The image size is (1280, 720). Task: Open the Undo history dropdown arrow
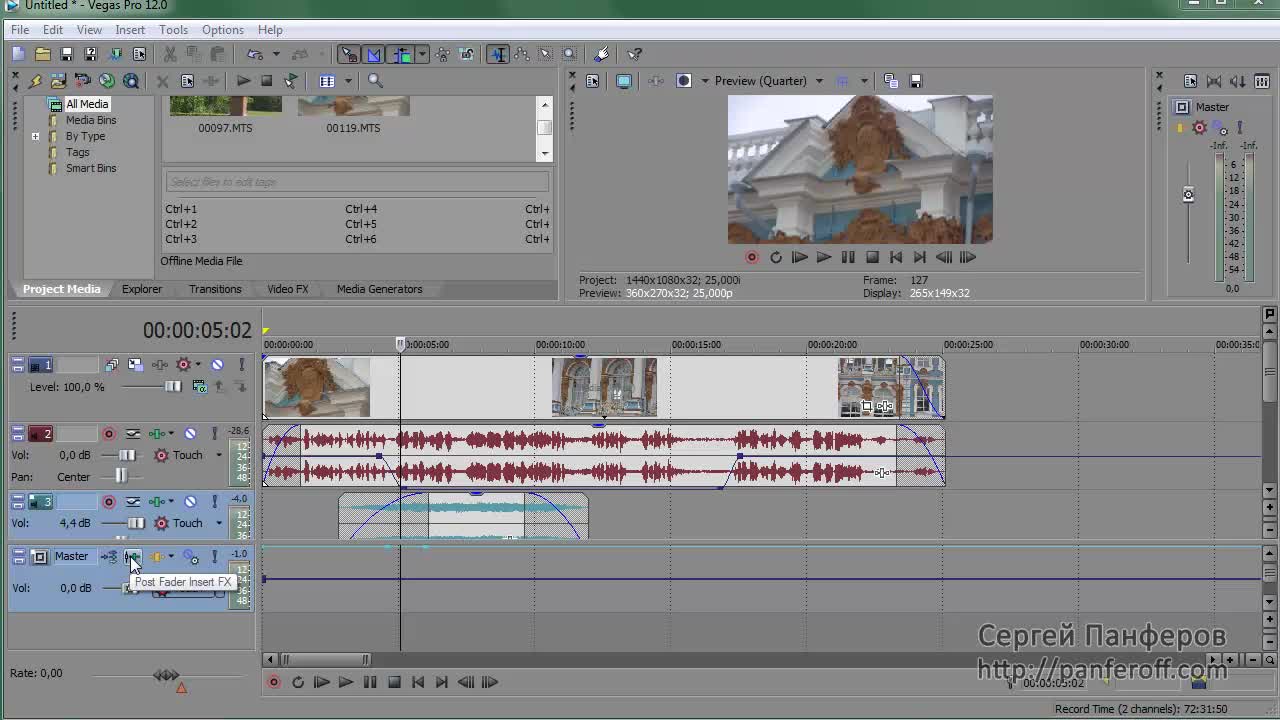[275, 54]
